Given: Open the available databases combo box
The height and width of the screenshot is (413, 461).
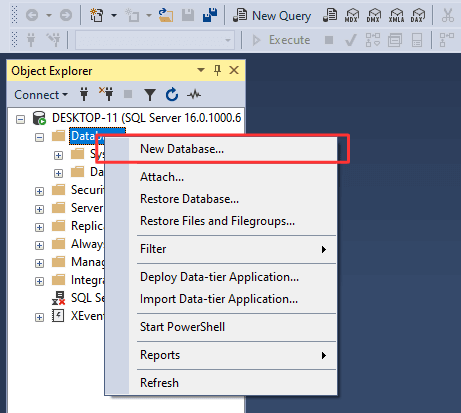Looking at the screenshot, I should coord(155,40).
